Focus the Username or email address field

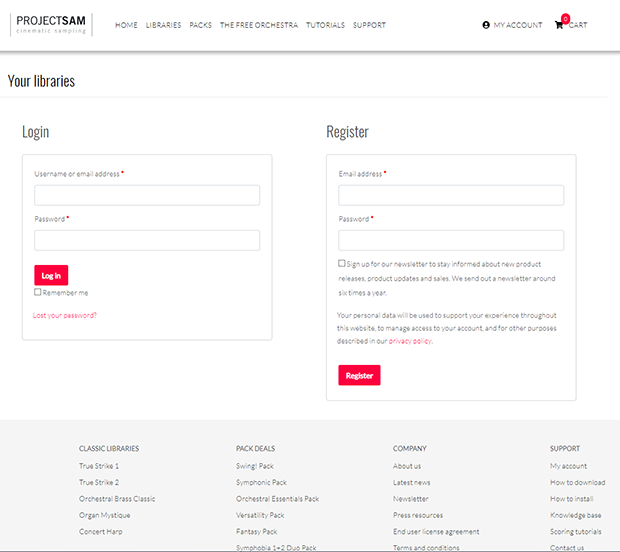pyautogui.click(x=147, y=195)
